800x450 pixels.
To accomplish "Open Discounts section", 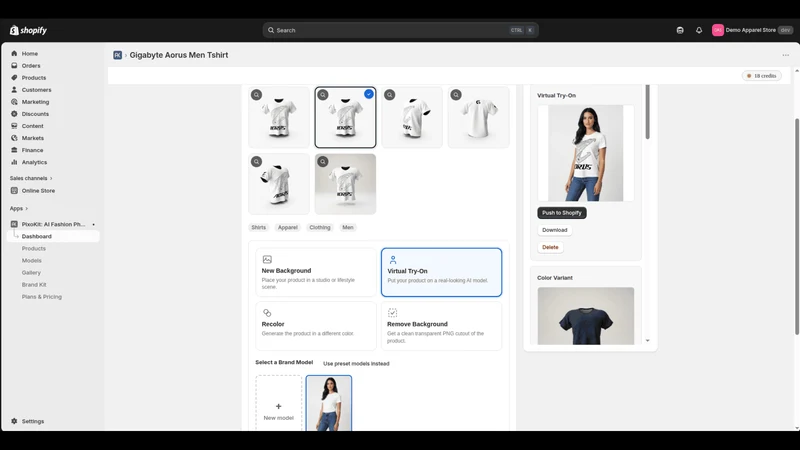I will [35, 114].
